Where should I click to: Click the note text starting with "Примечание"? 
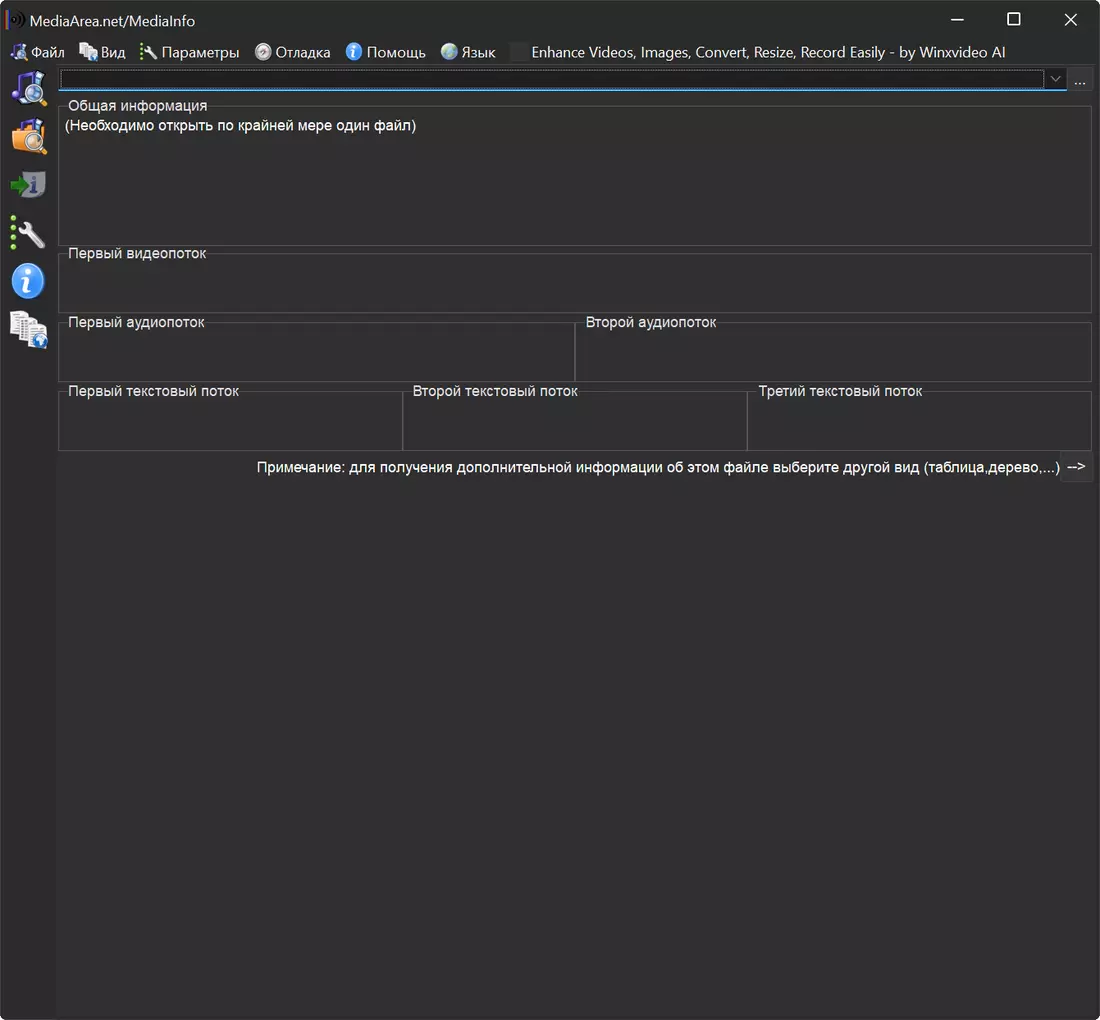click(x=658, y=467)
